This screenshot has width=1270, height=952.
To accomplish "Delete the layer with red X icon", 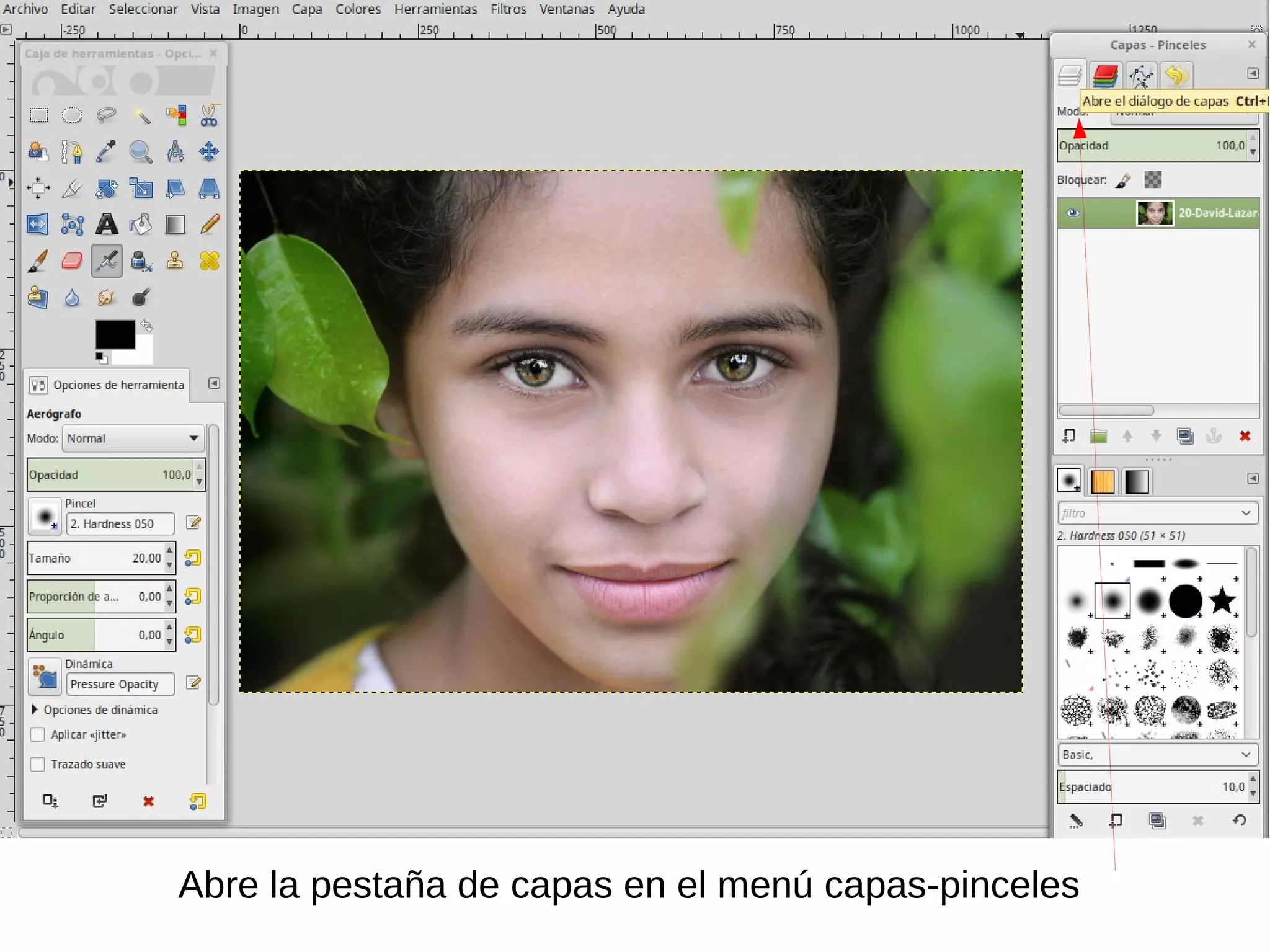I will coord(1245,437).
